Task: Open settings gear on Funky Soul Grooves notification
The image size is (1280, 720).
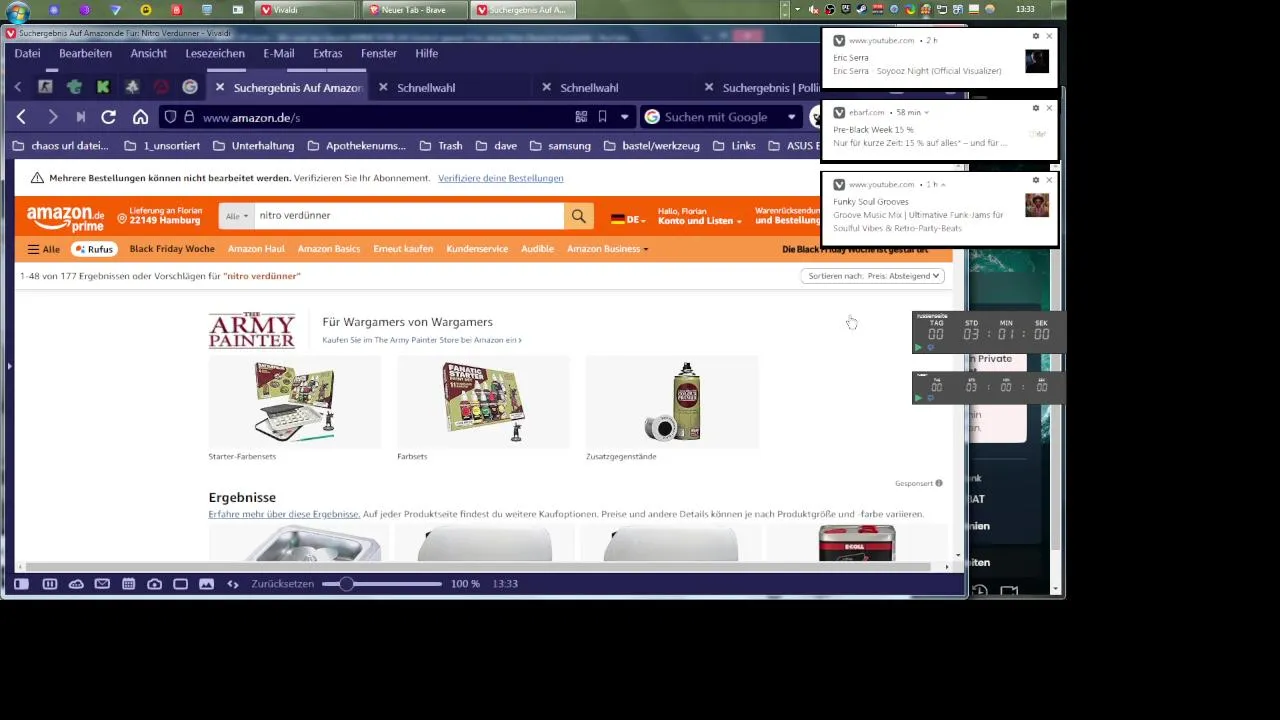Action: (1036, 180)
